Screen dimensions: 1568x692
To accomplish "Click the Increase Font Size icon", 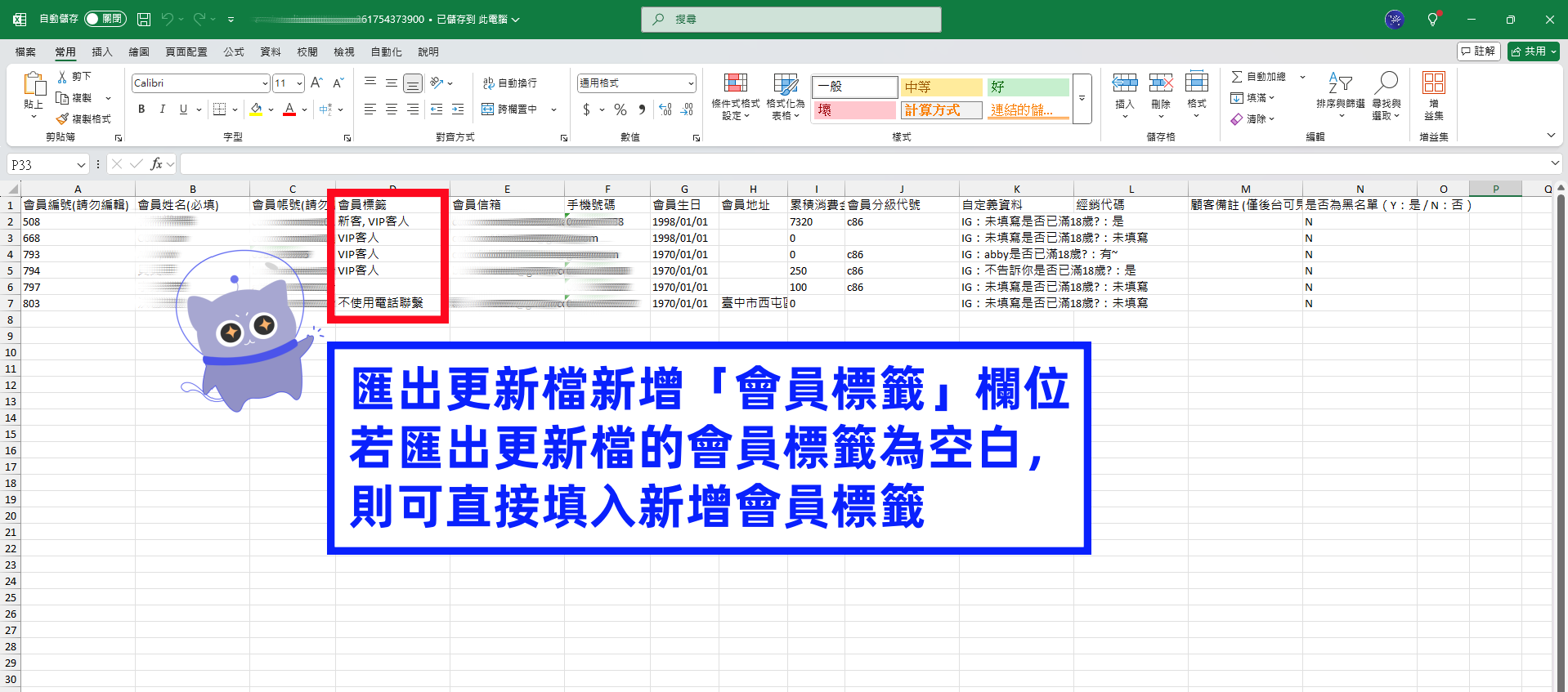I will point(316,83).
